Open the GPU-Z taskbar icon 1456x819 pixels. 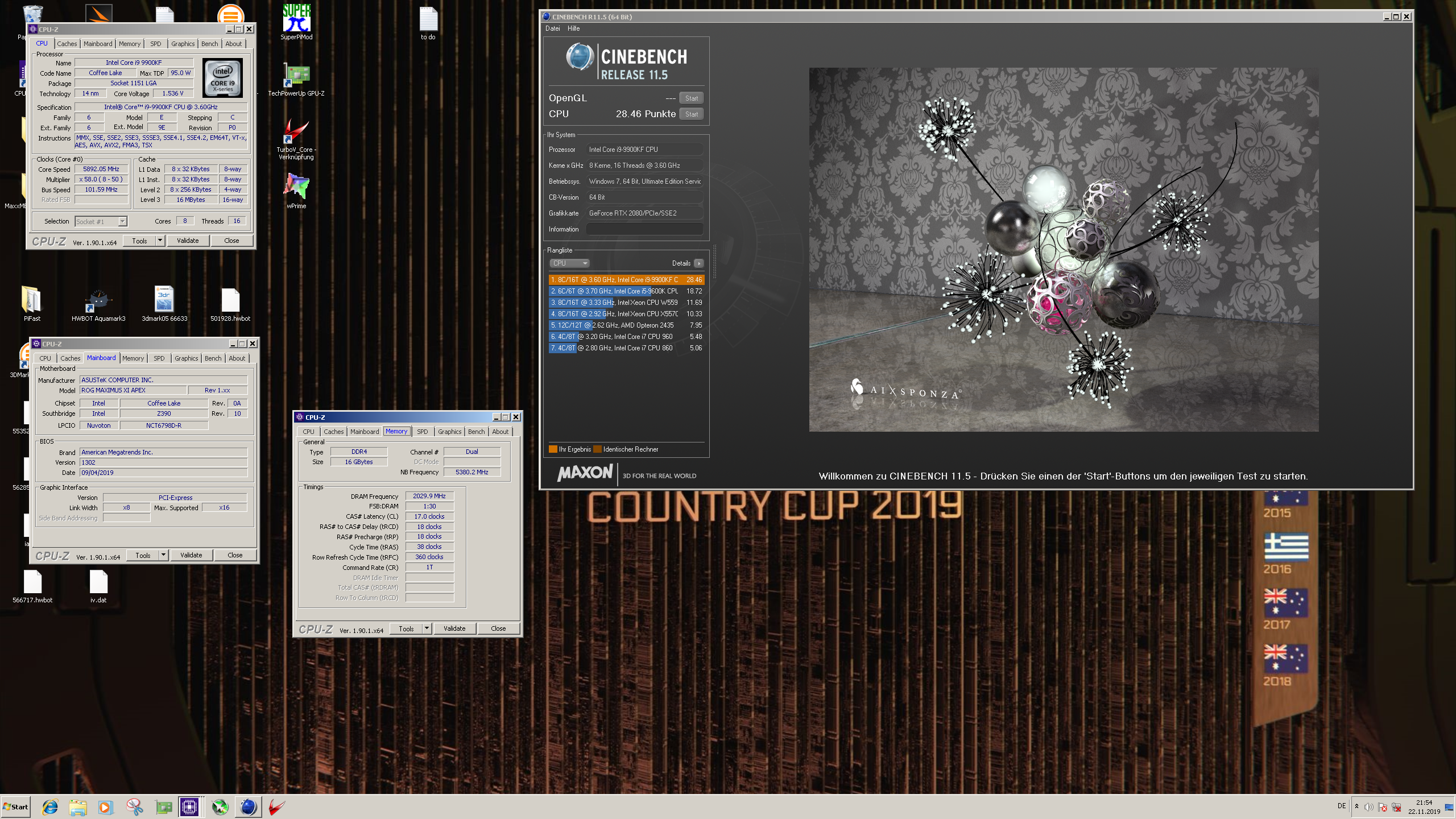click(163, 806)
